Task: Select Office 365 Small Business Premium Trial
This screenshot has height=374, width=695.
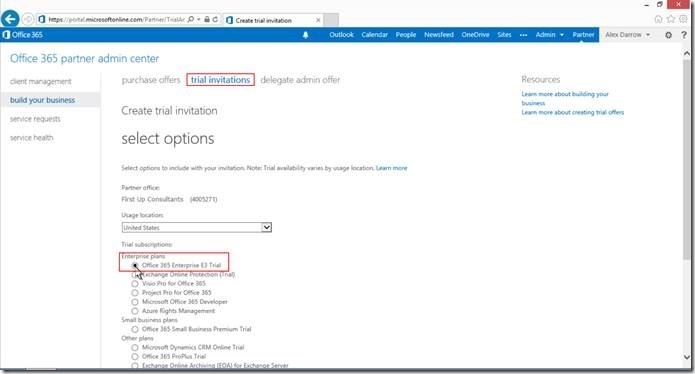Action: pyautogui.click(x=135, y=329)
